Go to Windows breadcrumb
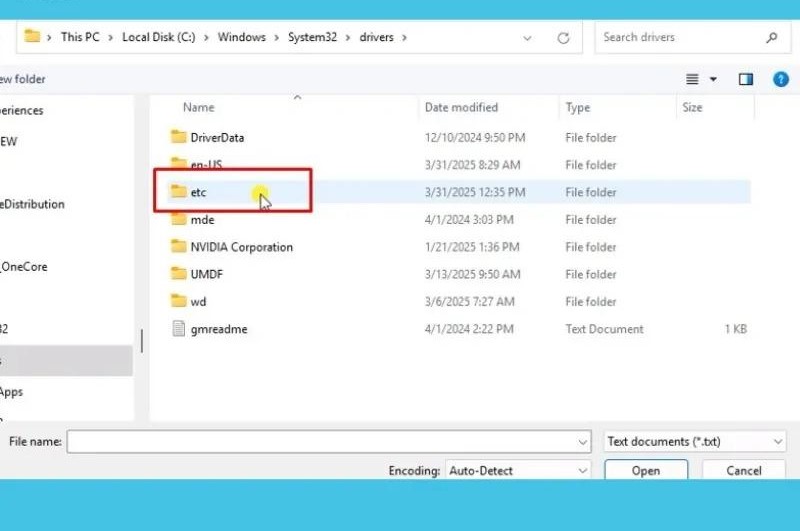This screenshot has height=531, width=800. click(241, 37)
